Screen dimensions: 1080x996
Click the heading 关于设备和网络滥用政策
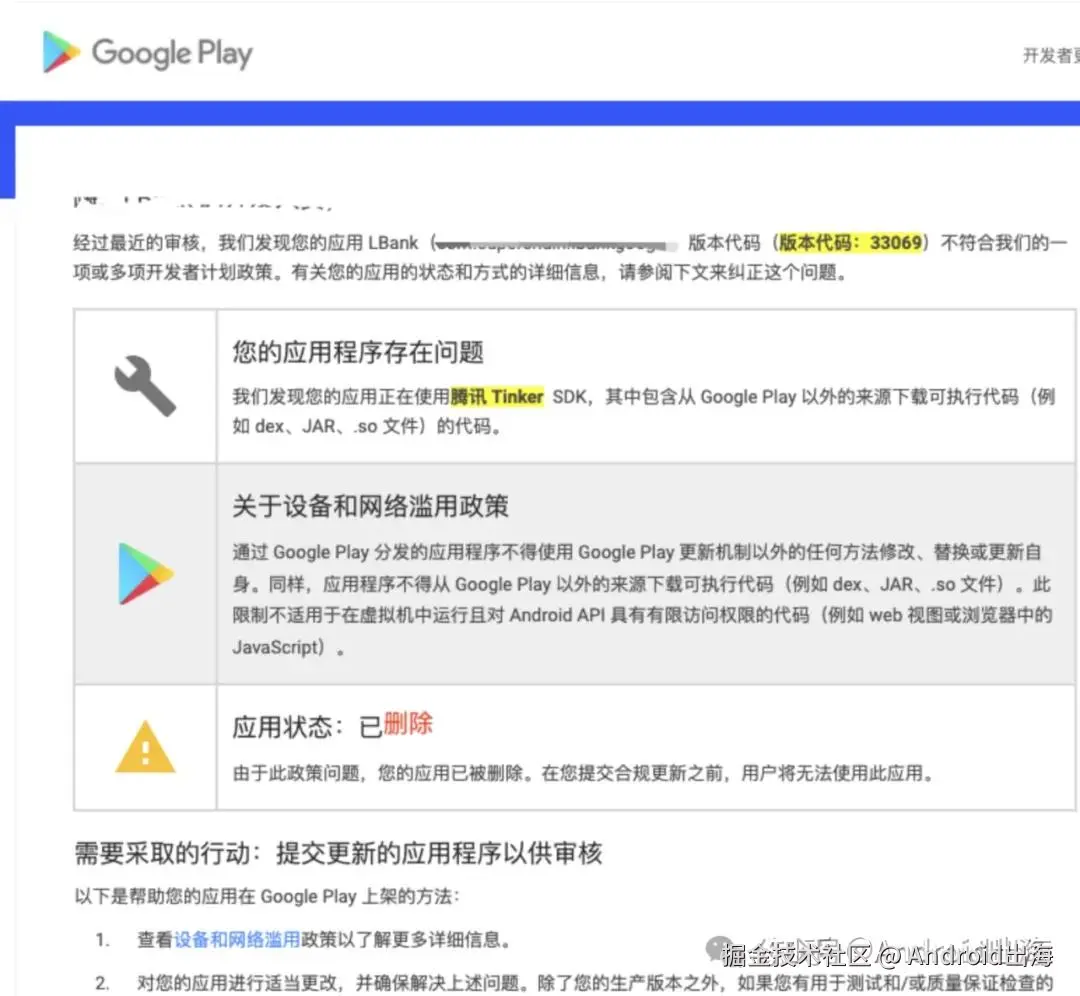coord(371,506)
